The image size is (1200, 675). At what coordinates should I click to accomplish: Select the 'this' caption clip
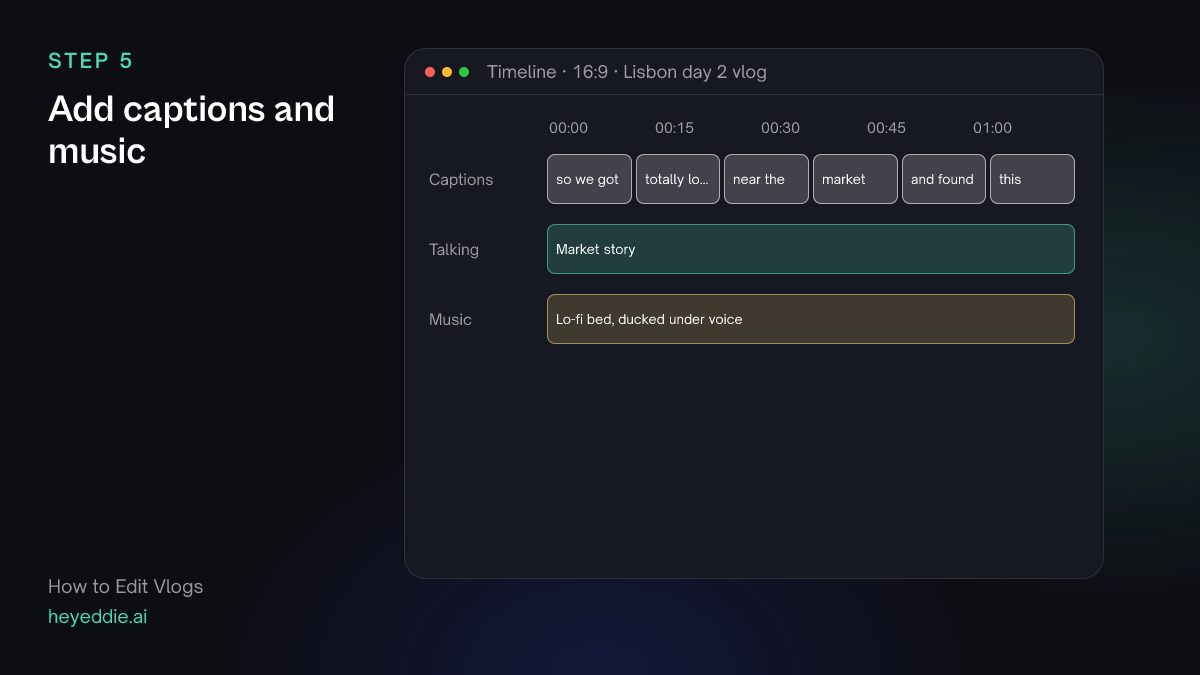1032,179
